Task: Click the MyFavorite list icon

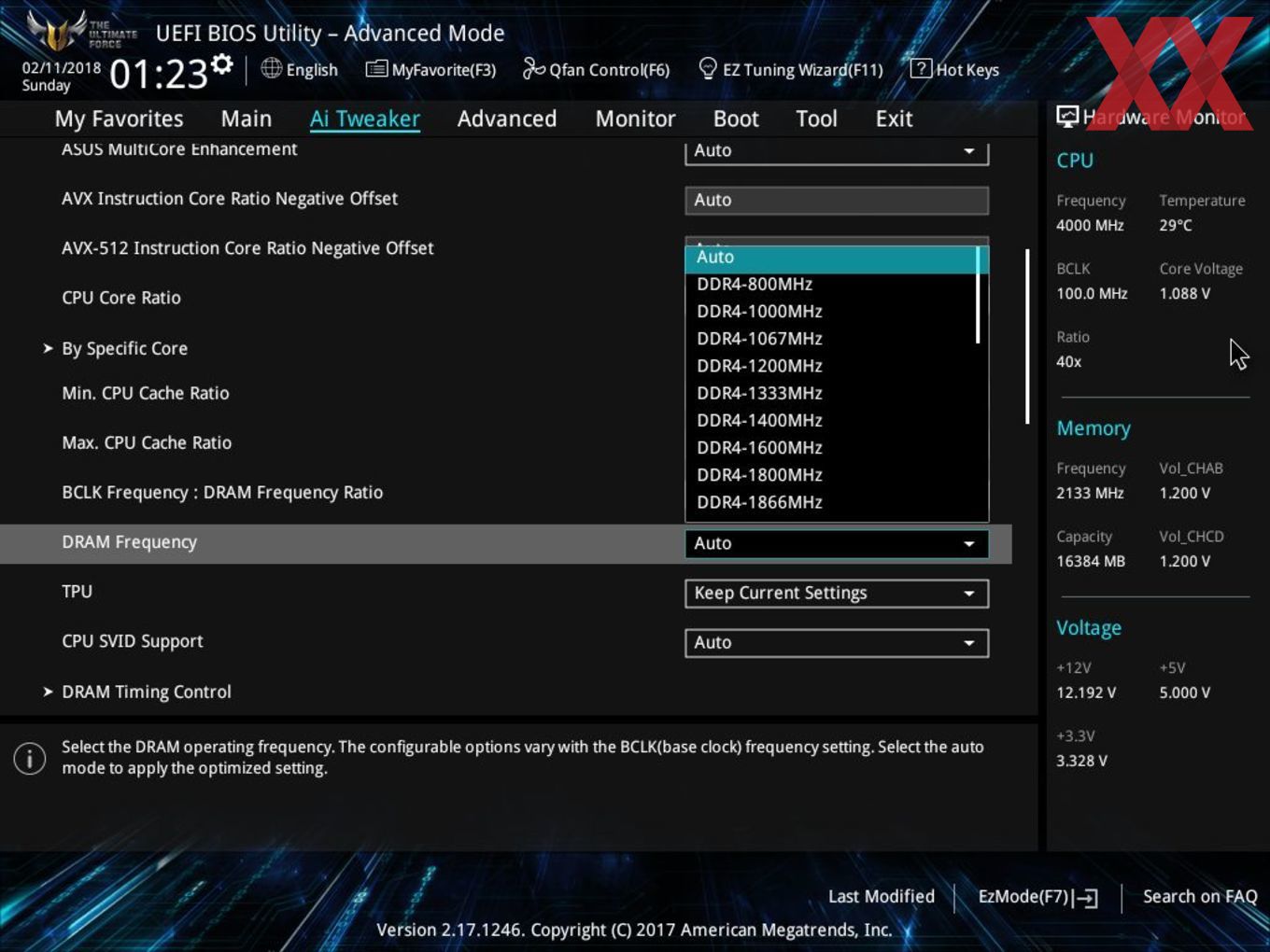Action: coord(376,69)
